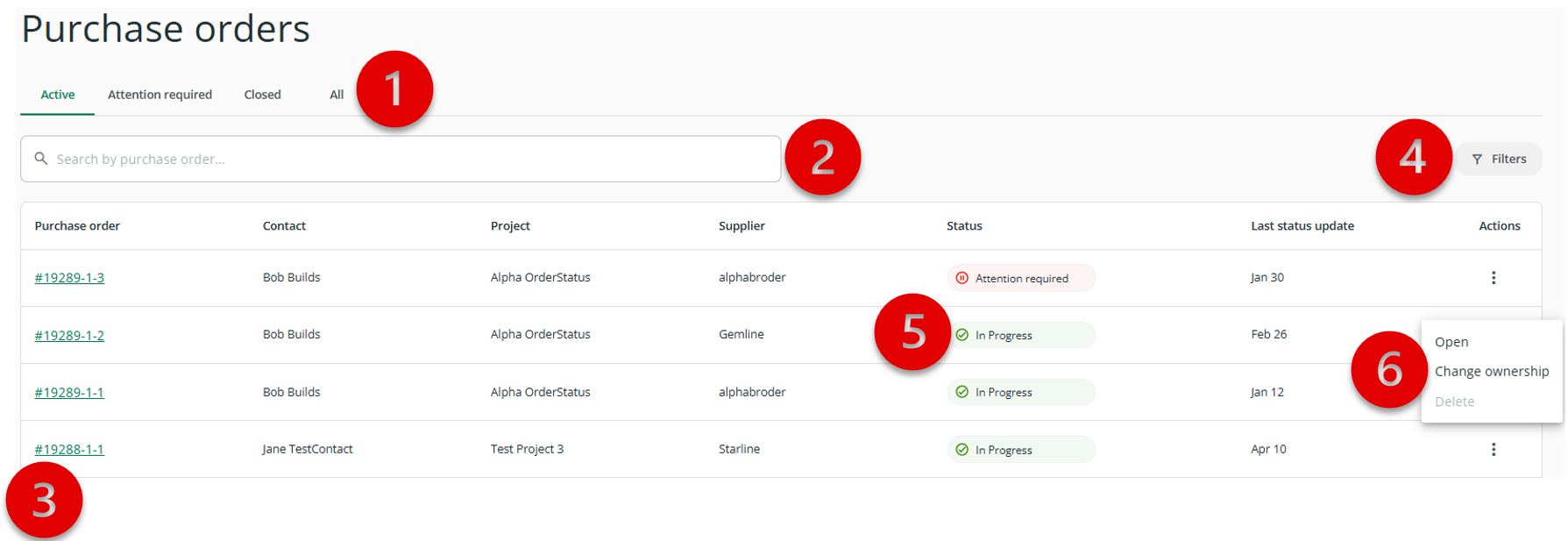Click the Apr 10 date cell
The width and height of the screenshot is (1568, 541).
click(x=1268, y=449)
